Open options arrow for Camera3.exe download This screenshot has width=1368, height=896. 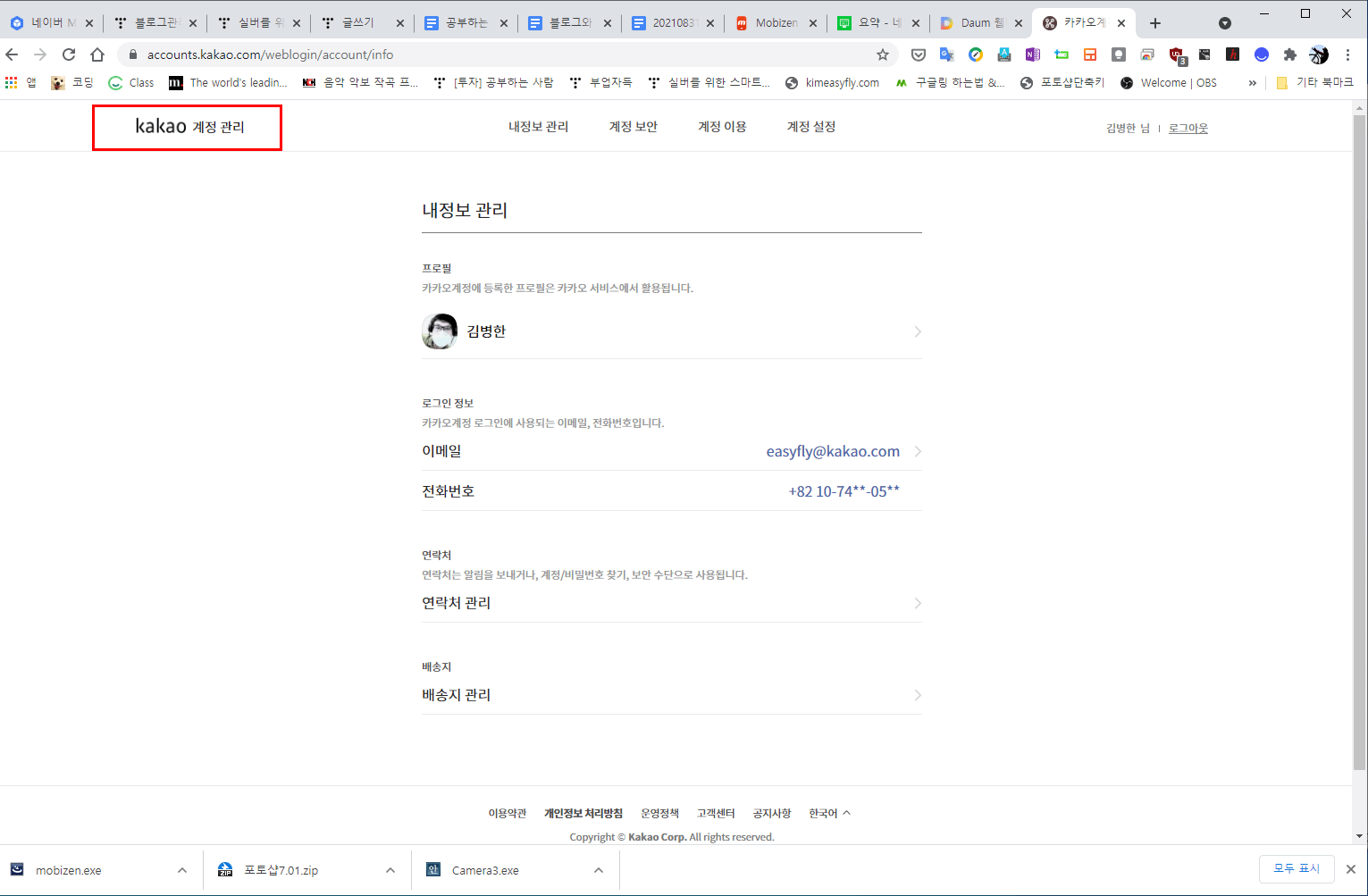pyautogui.click(x=599, y=870)
